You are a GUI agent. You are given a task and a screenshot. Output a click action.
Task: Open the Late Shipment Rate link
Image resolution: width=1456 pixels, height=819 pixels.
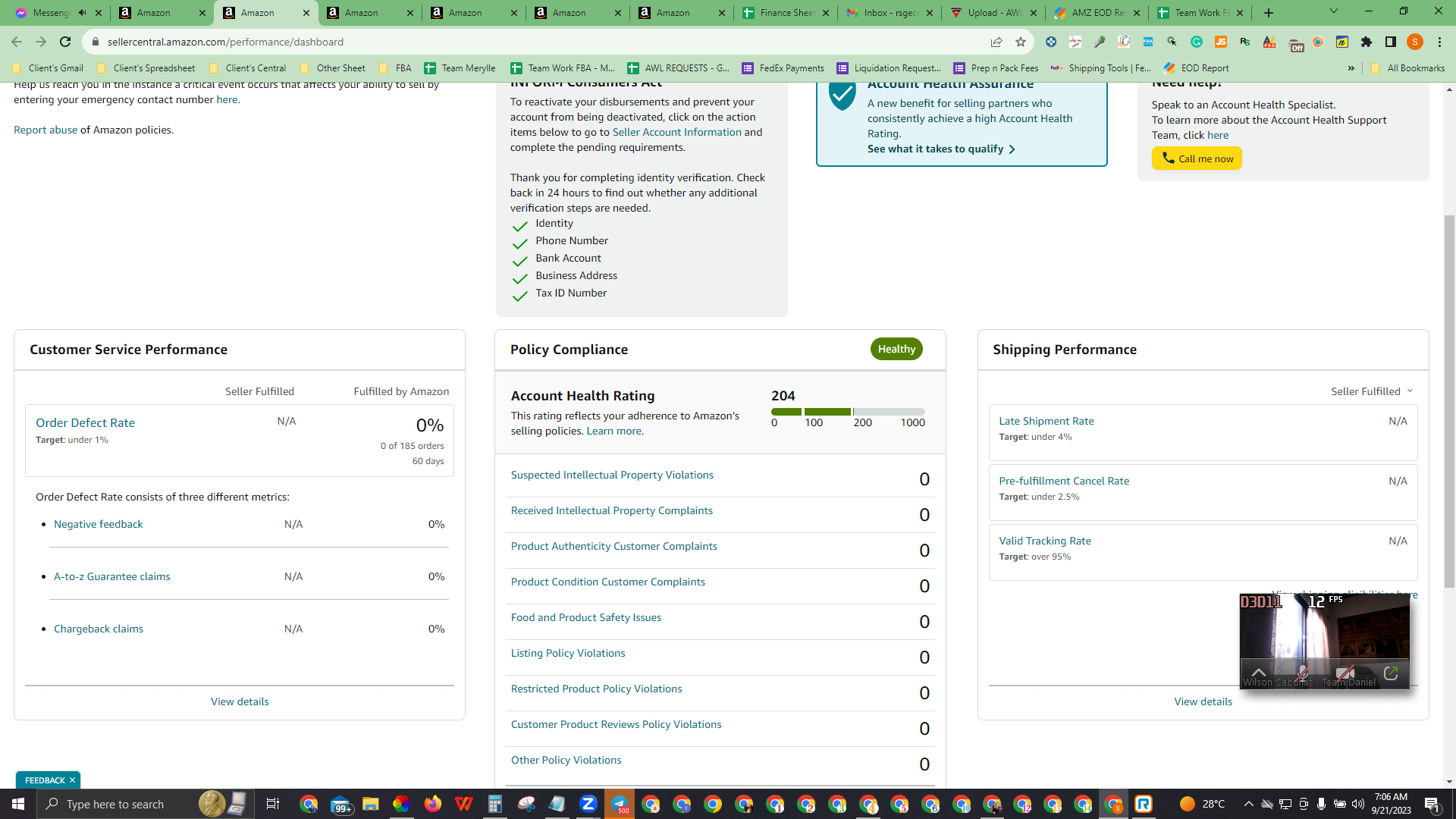click(1046, 422)
